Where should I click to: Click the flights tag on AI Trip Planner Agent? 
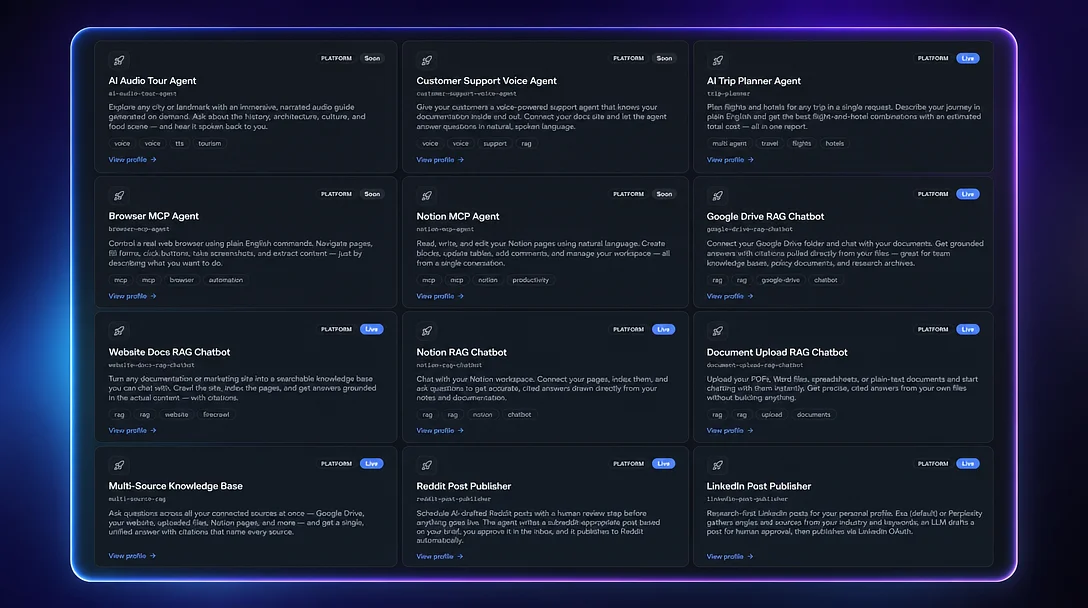[x=801, y=144]
